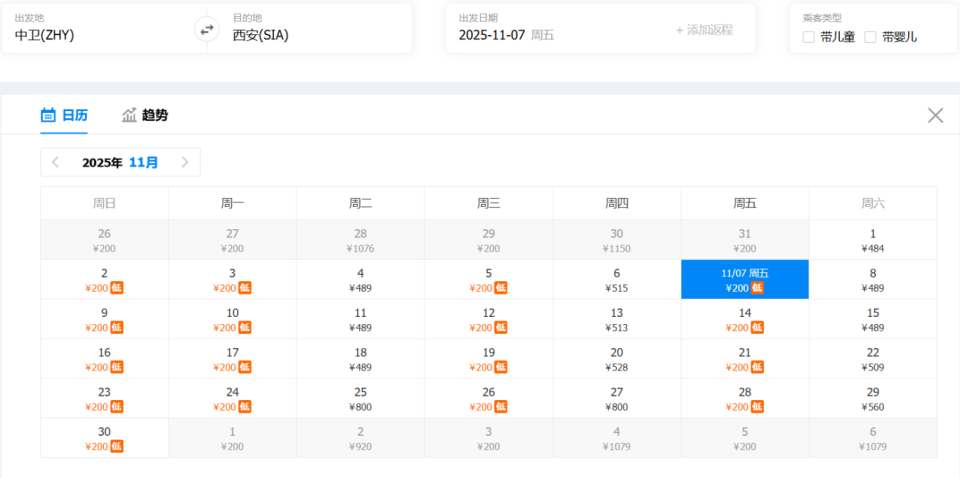Select November 25 priced ¥800
This screenshot has width=960, height=478.
point(360,398)
